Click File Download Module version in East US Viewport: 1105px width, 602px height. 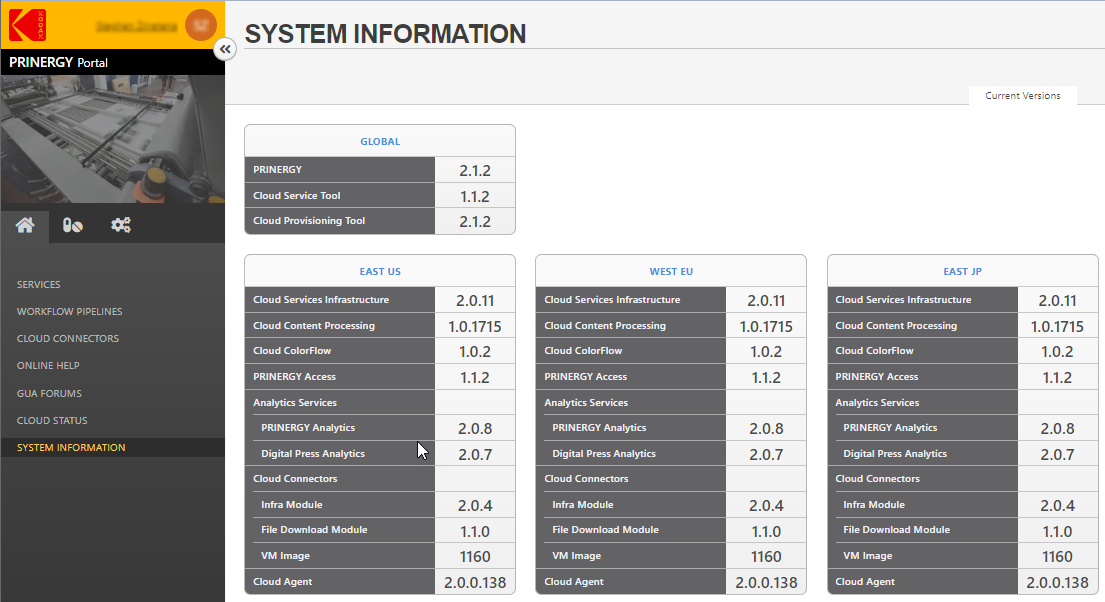(475, 532)
